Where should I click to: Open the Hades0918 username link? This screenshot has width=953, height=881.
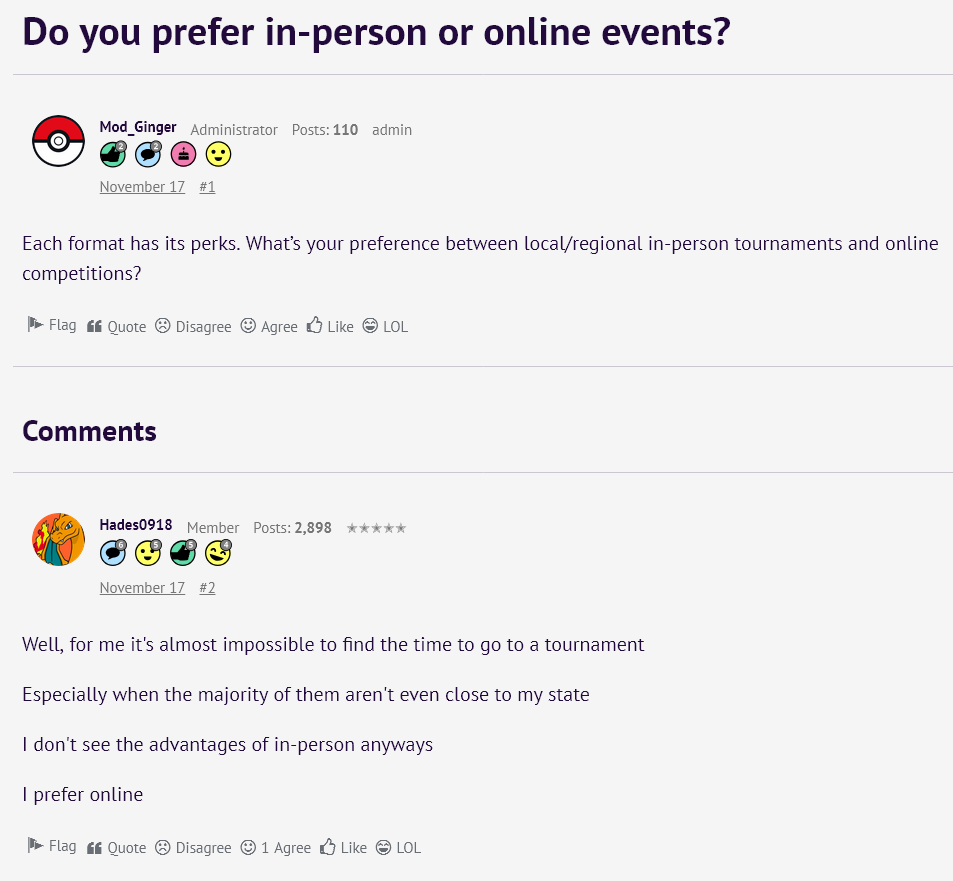pyautogui.click(x=136, y=525)
